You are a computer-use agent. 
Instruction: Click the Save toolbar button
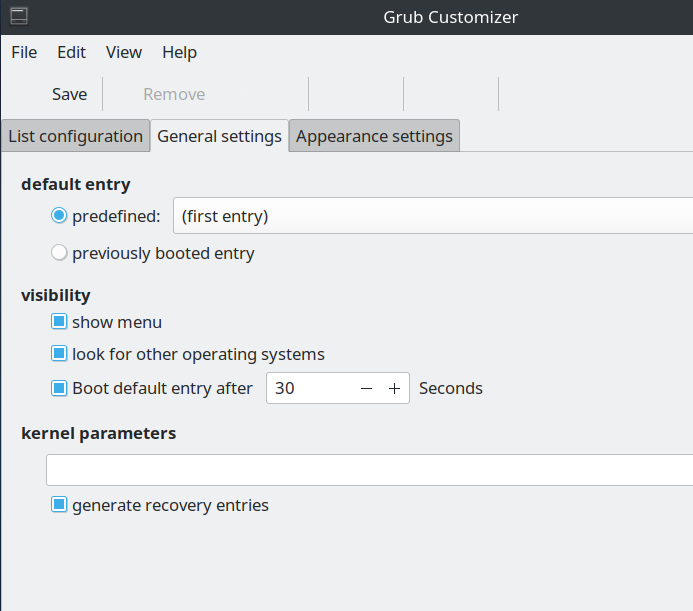coord(69,94)
